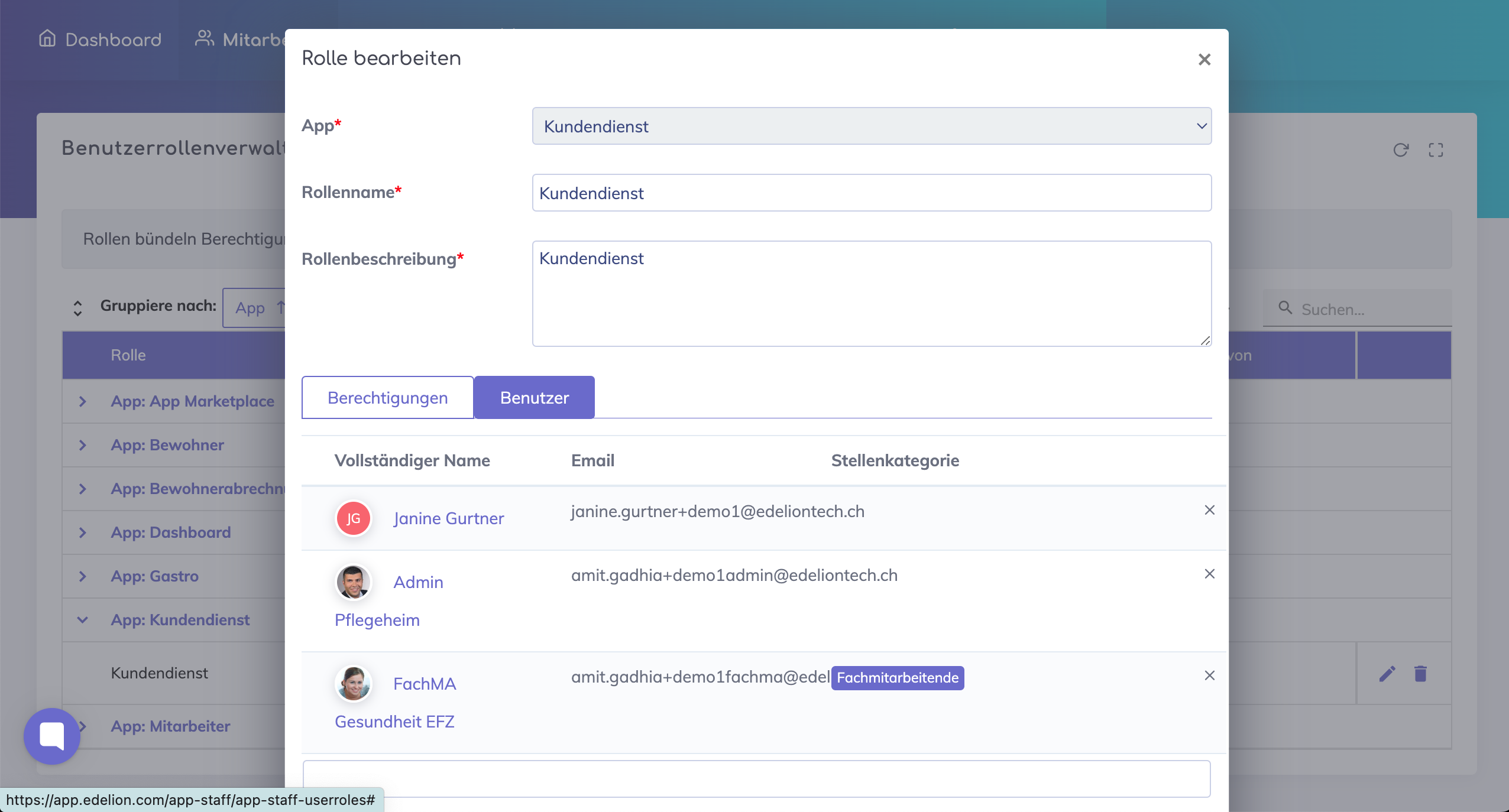The height and width of the screenshot is (812, 1509).
Task: Open the chat widget bubble
Action: pos(52,736)
